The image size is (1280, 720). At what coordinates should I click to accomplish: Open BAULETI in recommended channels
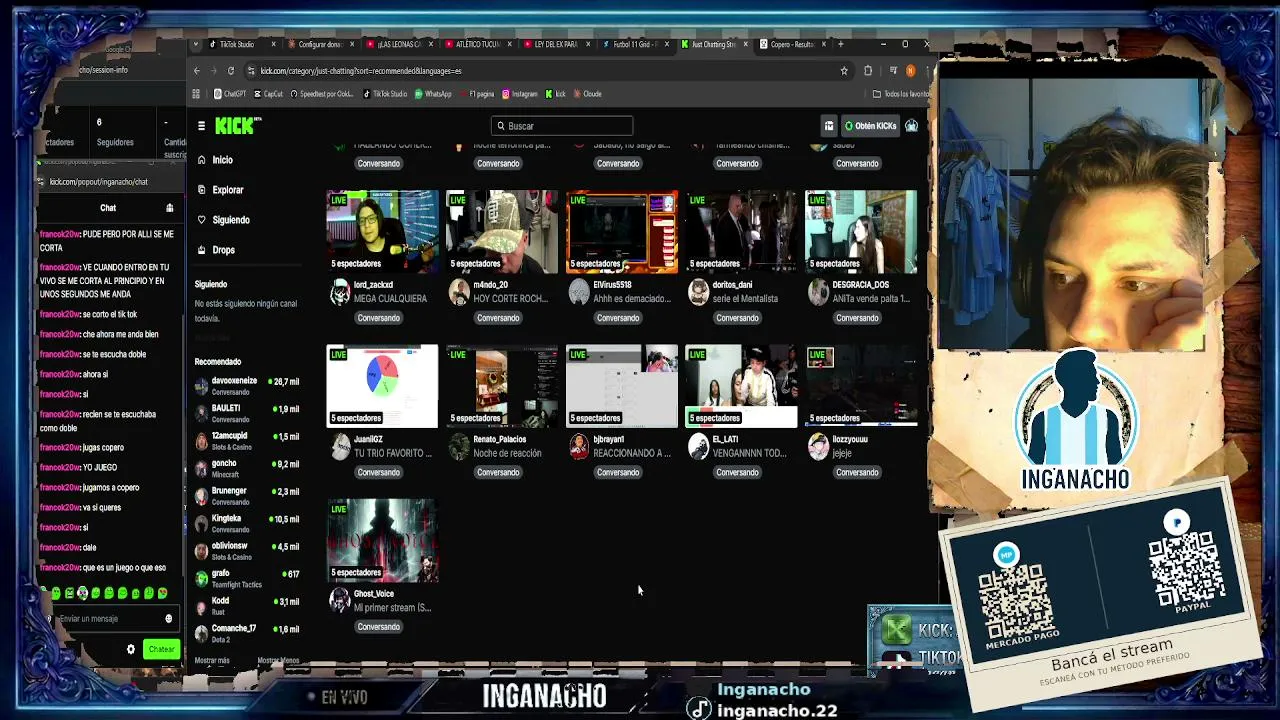[247, 414]
